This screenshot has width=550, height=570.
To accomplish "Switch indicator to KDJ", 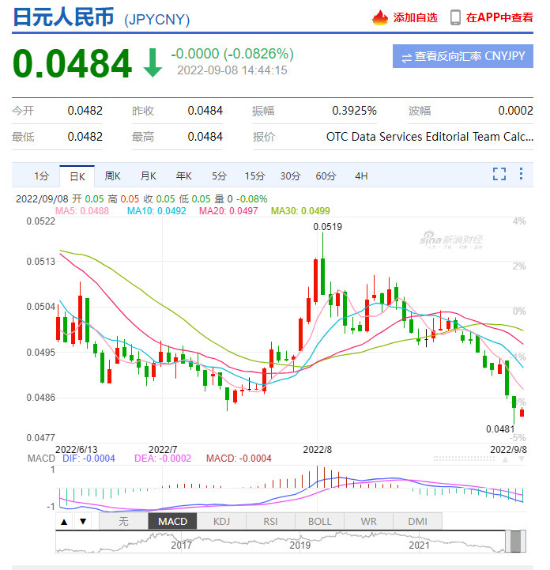I will (x=221, y=522).
